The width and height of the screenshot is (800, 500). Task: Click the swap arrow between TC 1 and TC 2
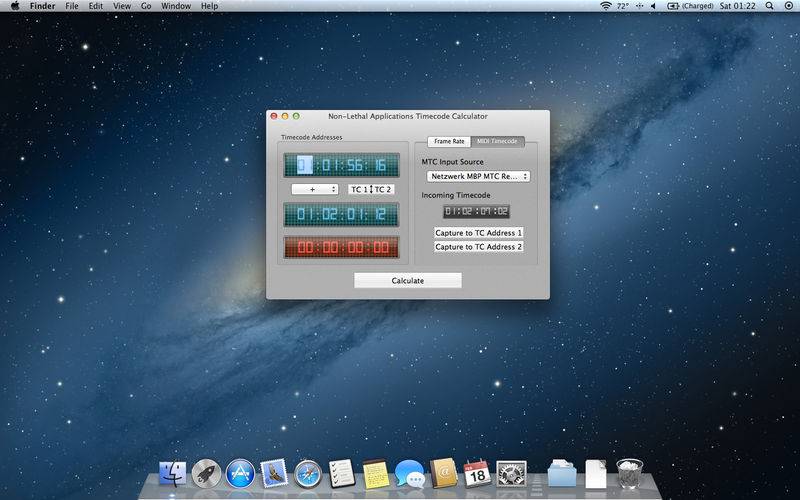[371, 189]
